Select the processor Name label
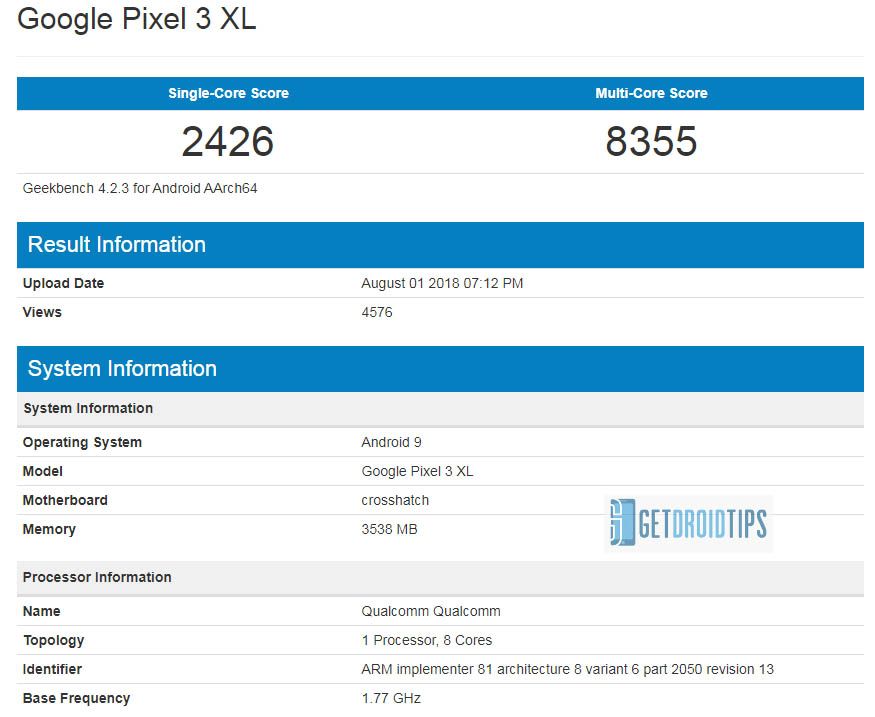 click(41, 612)
